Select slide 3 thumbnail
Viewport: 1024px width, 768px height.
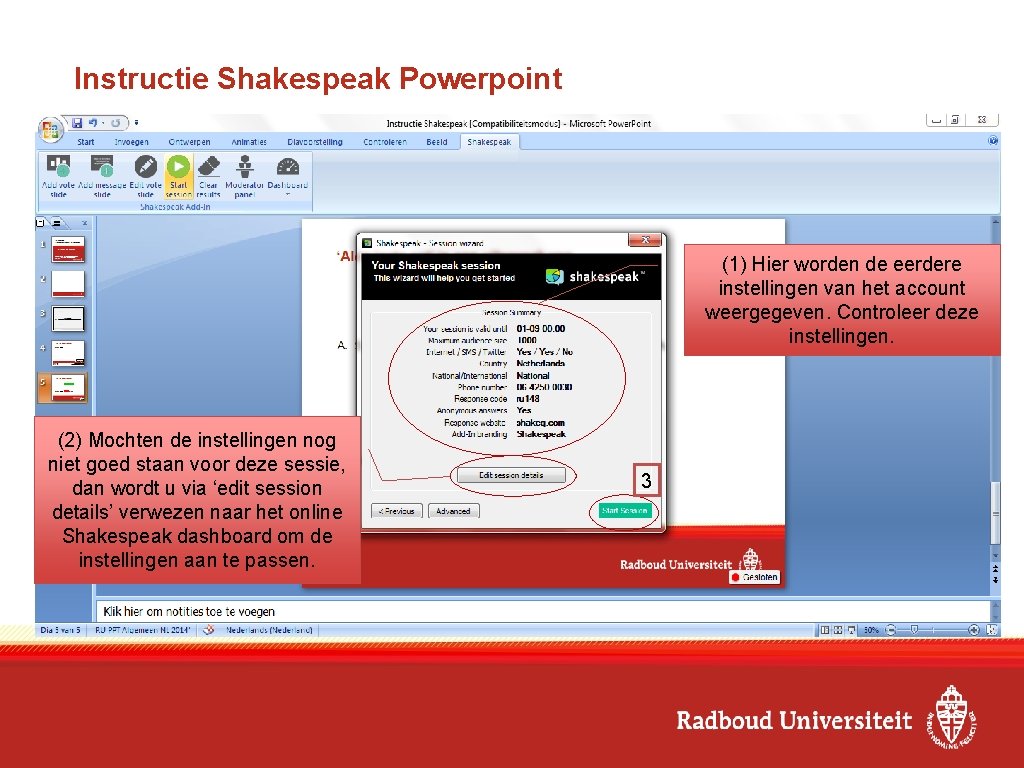pos(68,319)
